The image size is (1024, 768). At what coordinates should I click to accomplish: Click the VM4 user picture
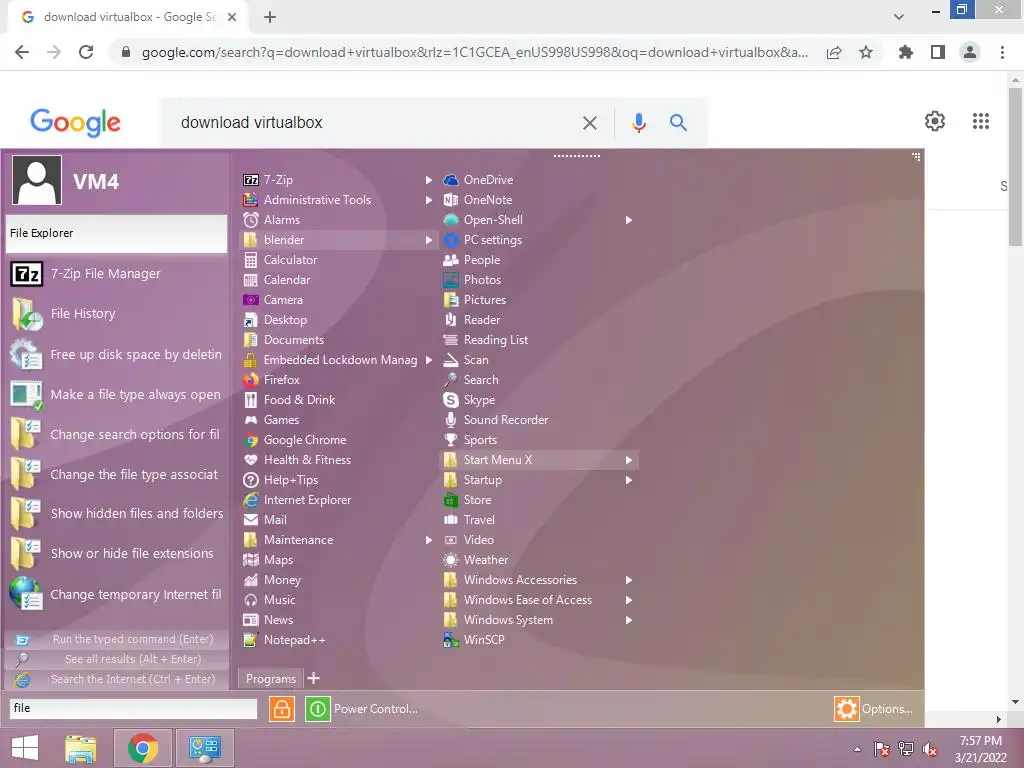pos(37,180)
